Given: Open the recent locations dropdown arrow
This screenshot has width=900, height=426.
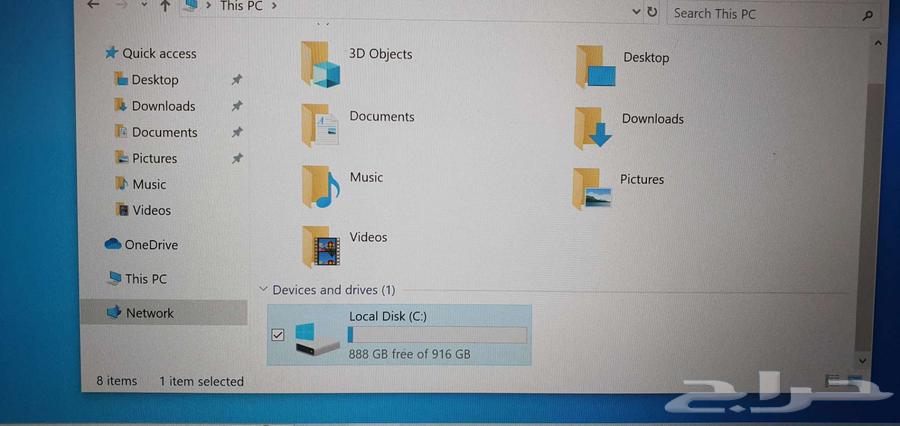Looking at the screenshot, I should click(x=144, y=5).
